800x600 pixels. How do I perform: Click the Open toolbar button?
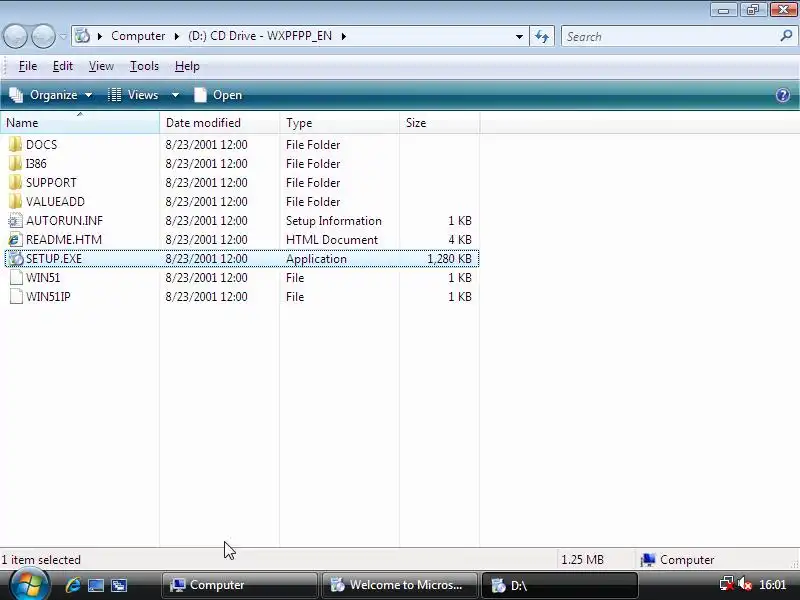click(218, 95)
